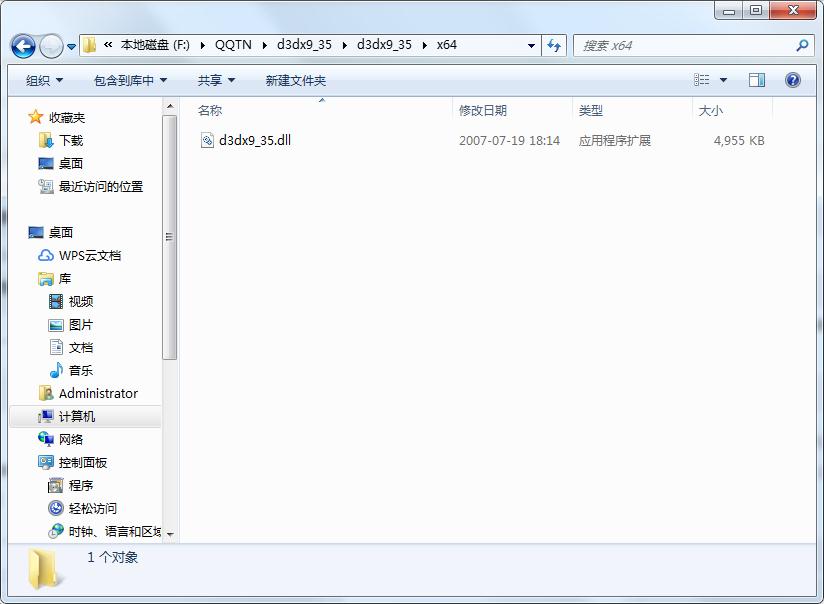Click 应用程序扩展 type cell
Viewport: 824px width, 604px height.
tap(614, 141)
